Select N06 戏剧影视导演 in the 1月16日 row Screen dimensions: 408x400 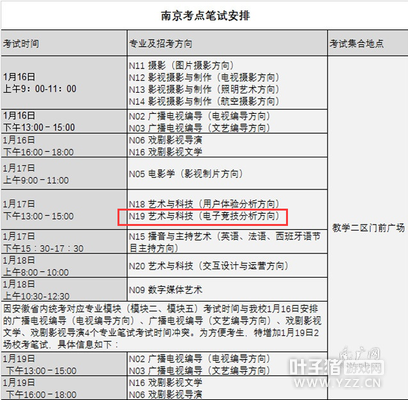(x=166, y=140)
